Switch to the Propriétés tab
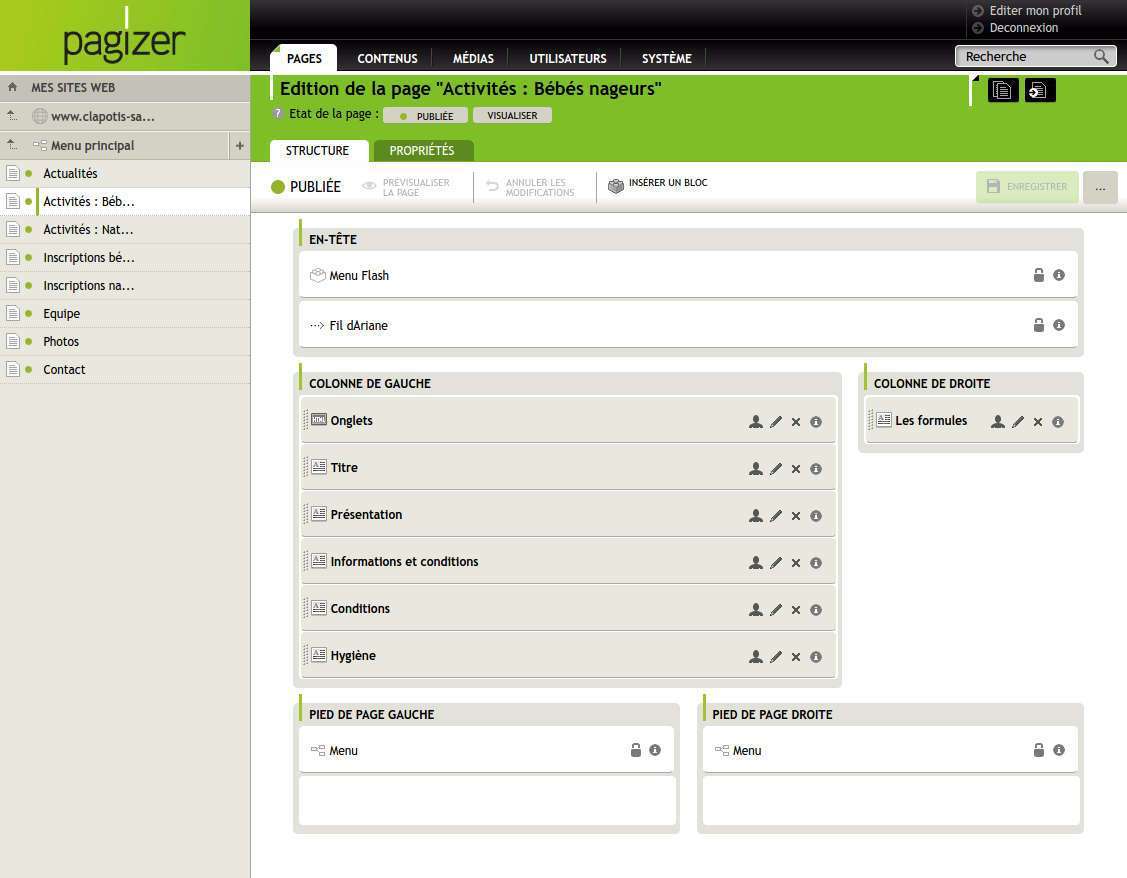Screen dimensions: 1127x878 pos(421,151)
